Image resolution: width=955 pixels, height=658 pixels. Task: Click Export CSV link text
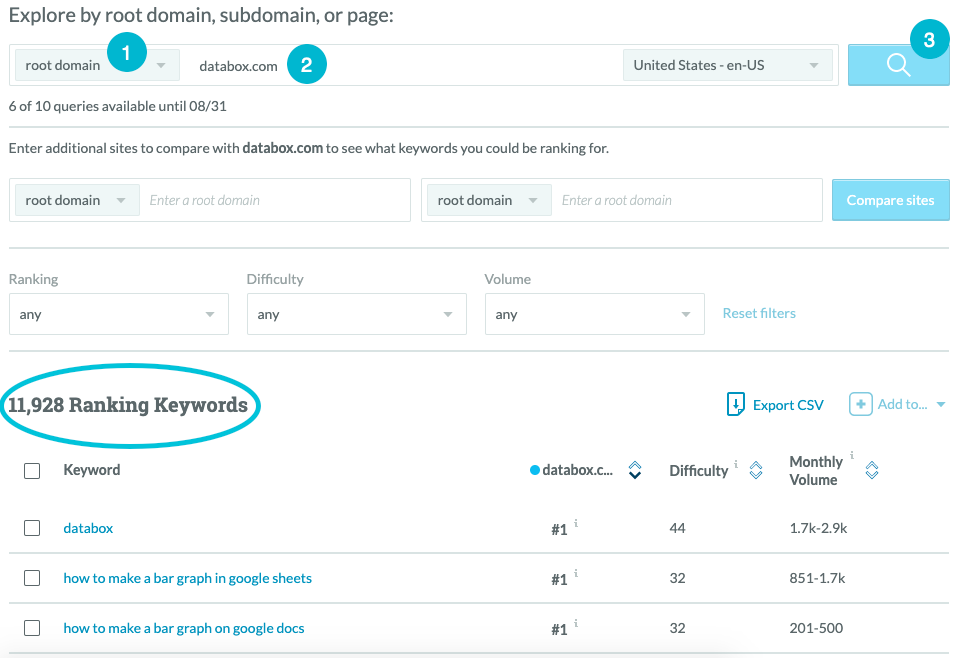[788, 405]
